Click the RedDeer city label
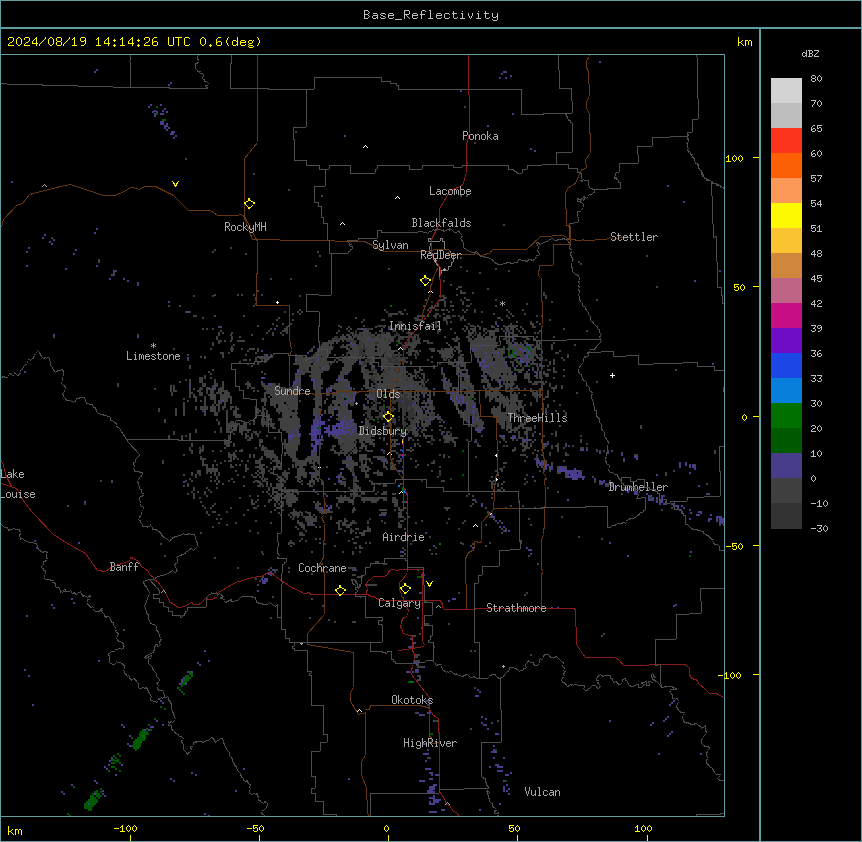This screenshot has height=842, width=862. 441,255
